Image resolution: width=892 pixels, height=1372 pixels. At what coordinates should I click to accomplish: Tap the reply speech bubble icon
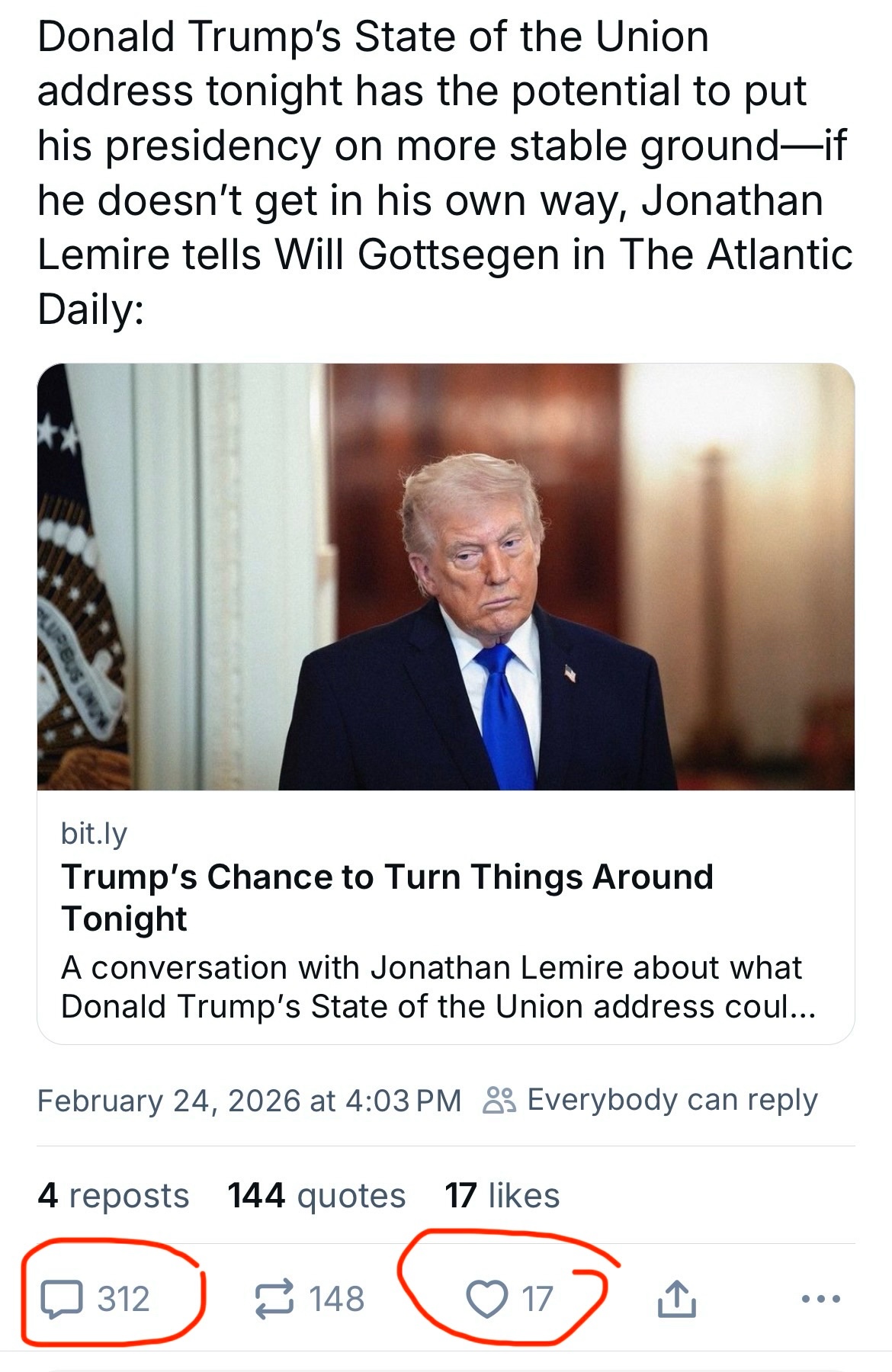pyautogui.click(x=61, y=1299)
